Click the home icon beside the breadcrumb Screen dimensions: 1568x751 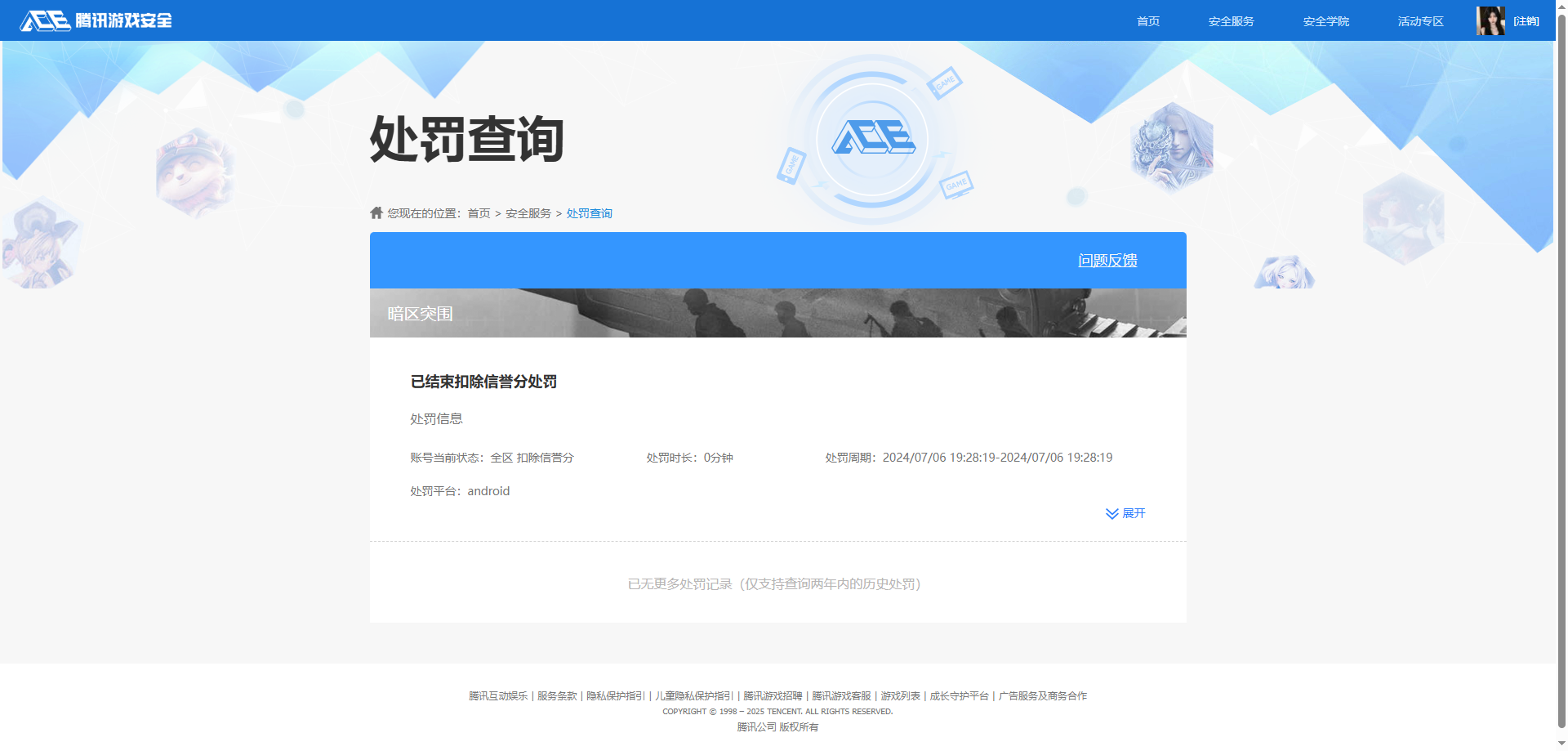pyautogui.click(x=376, y=212)
